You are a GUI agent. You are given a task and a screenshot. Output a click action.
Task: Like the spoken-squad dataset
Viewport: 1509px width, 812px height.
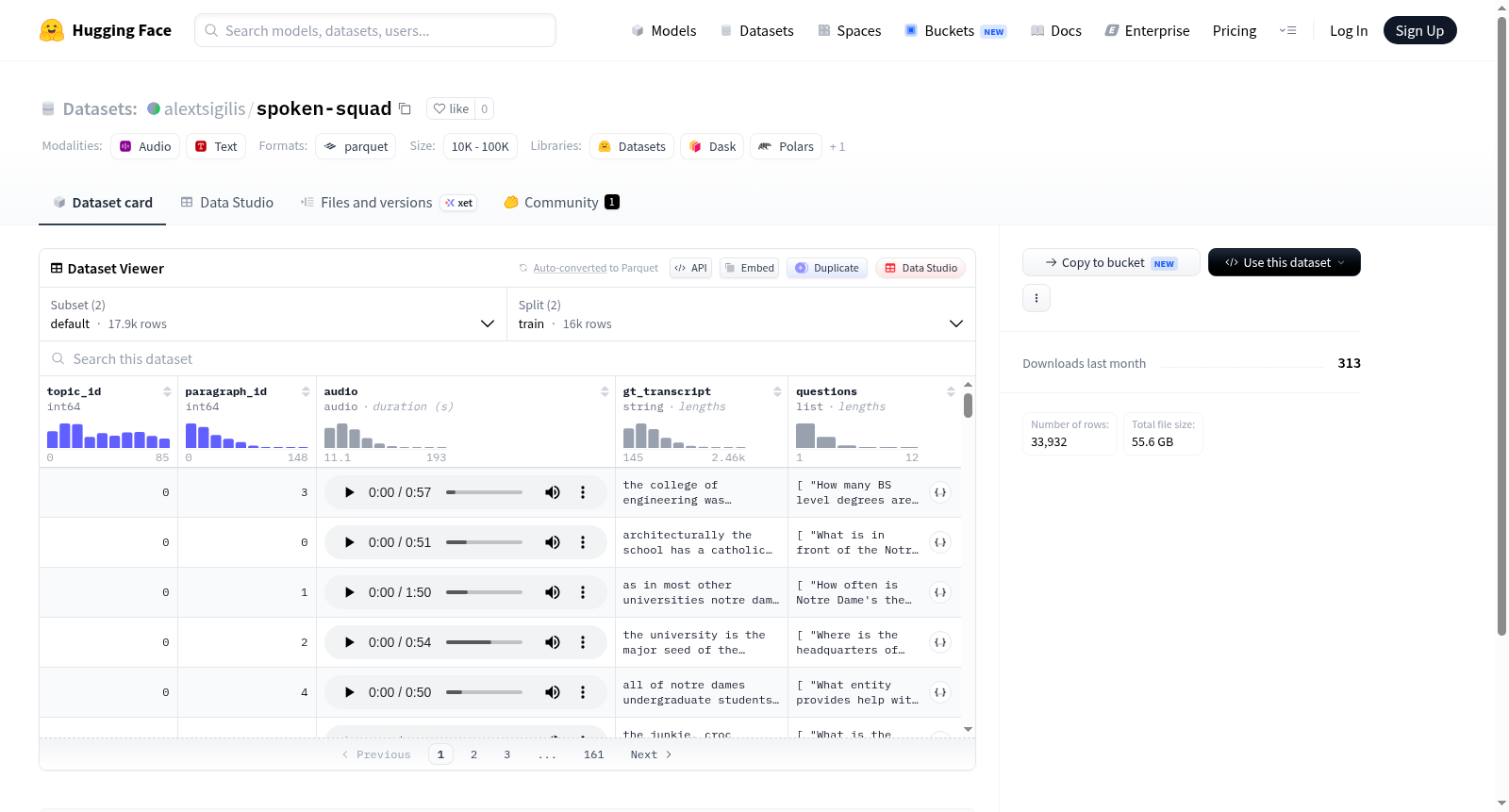451,108
